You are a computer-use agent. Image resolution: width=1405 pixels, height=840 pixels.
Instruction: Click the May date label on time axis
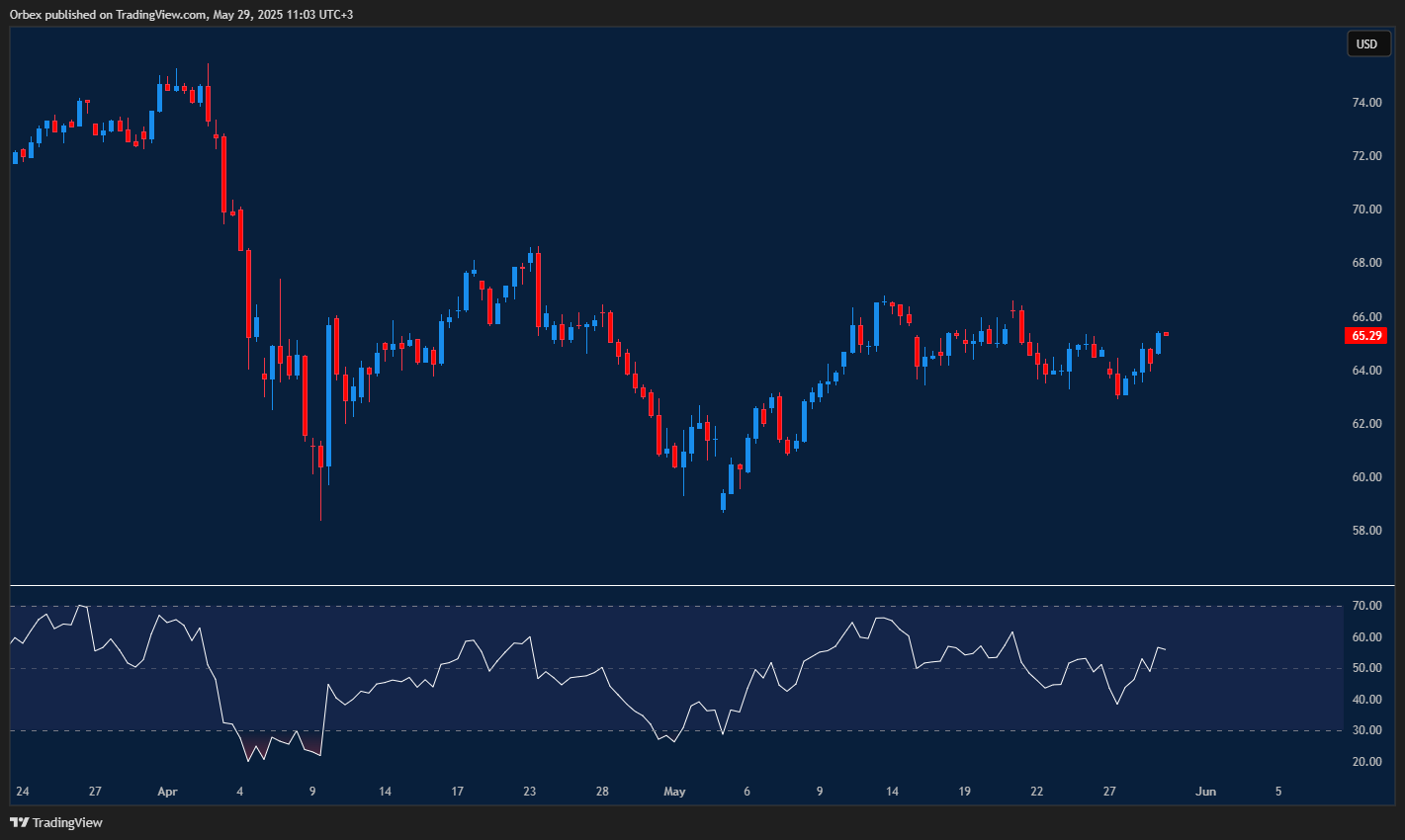click(674, 792)
